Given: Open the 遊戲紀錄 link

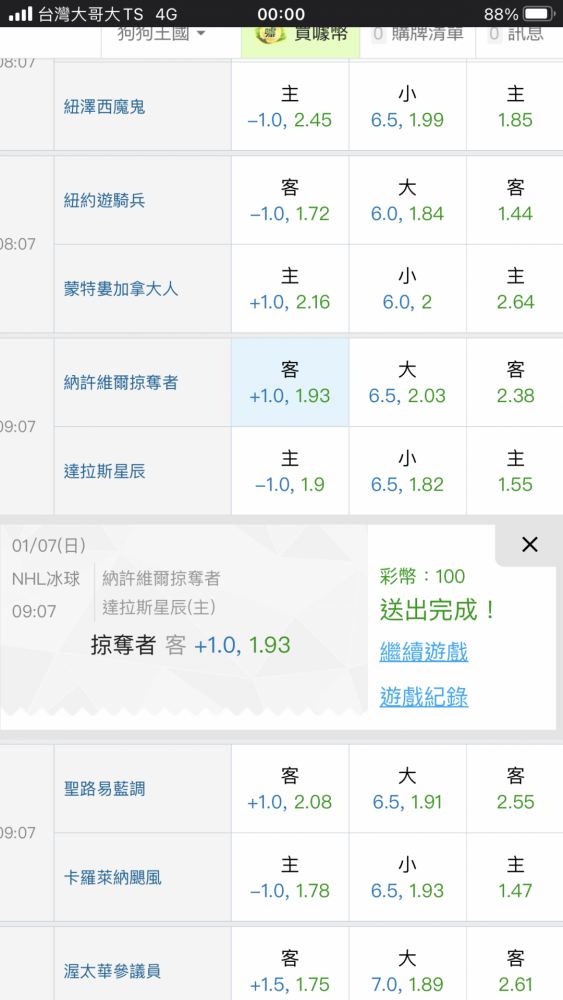Looking at the screenshot, I should click(x=424, y=696).
